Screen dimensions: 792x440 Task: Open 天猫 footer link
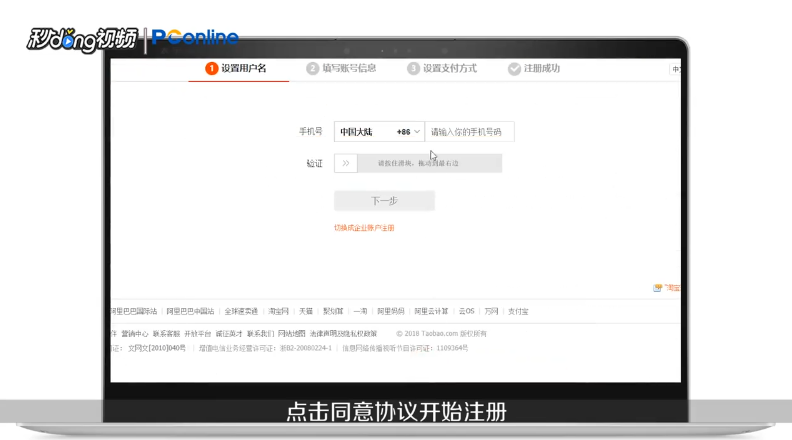coord(306,311)
